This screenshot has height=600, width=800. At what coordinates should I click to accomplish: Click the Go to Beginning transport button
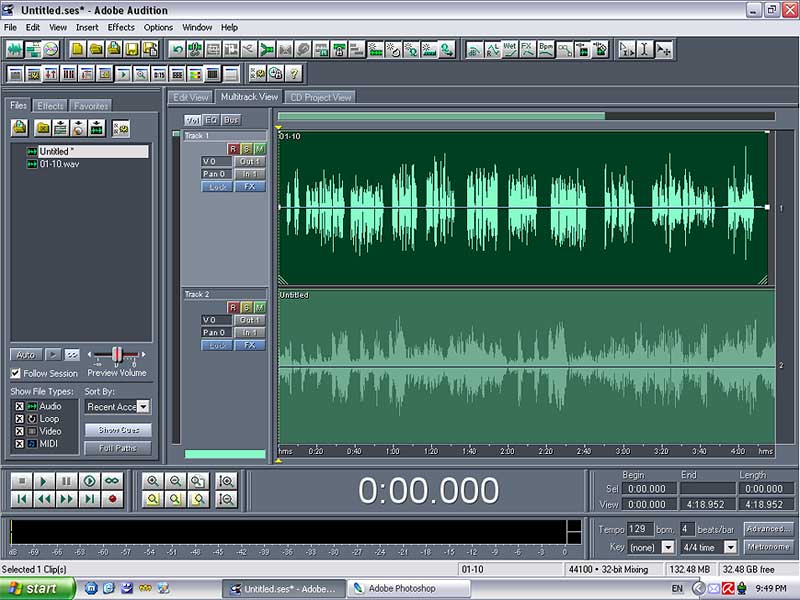click(21, 498)
